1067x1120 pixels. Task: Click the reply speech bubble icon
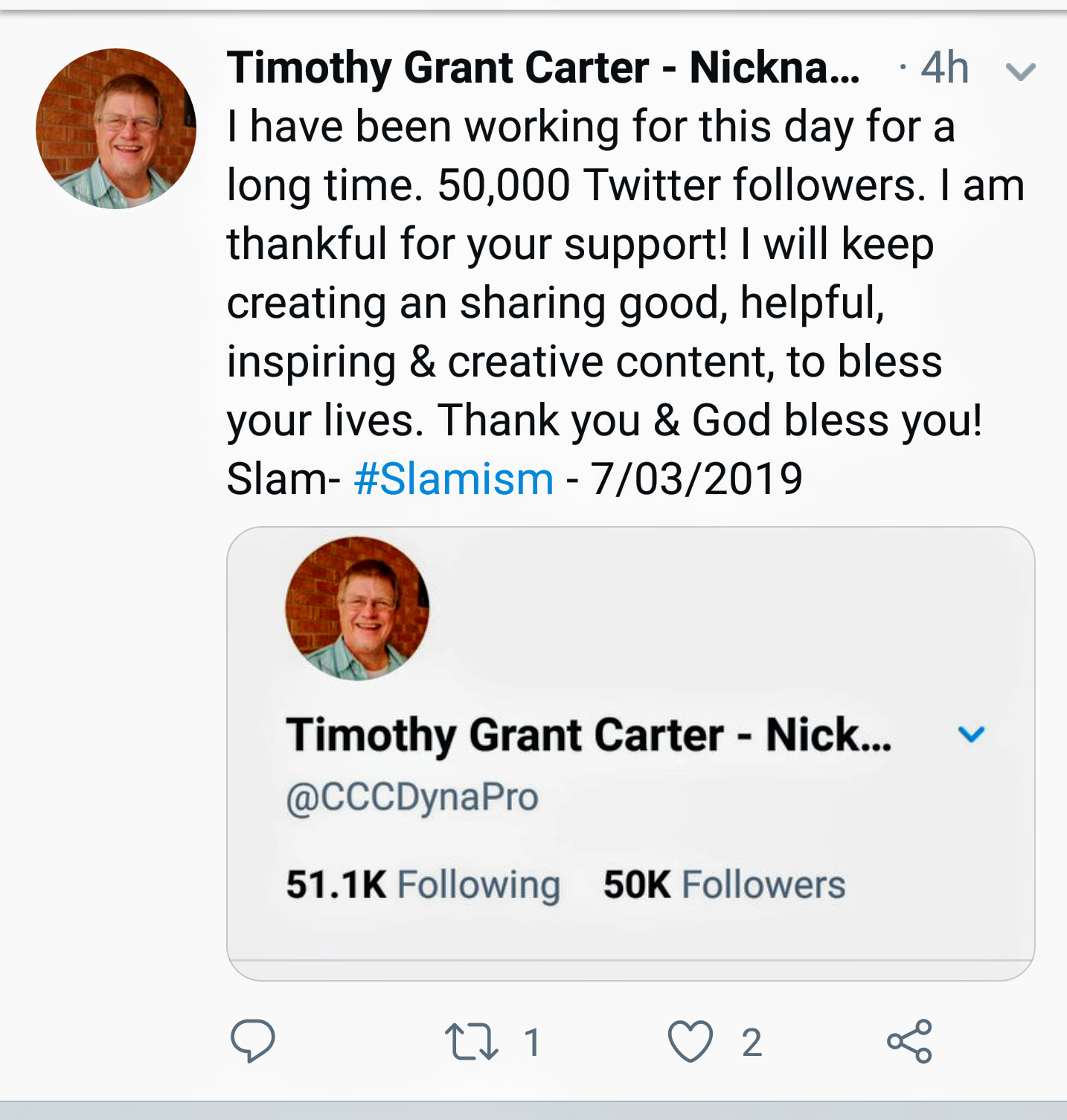click(253, 1041)
